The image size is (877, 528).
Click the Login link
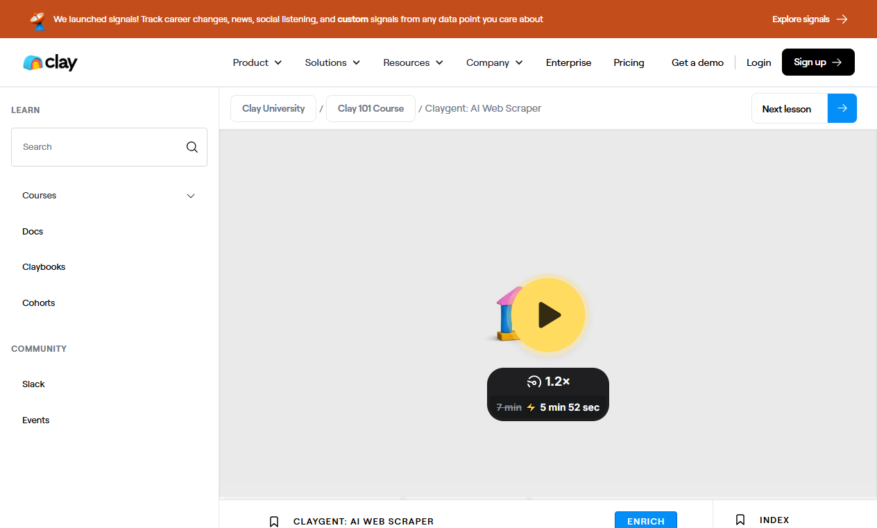pos(758,63)
